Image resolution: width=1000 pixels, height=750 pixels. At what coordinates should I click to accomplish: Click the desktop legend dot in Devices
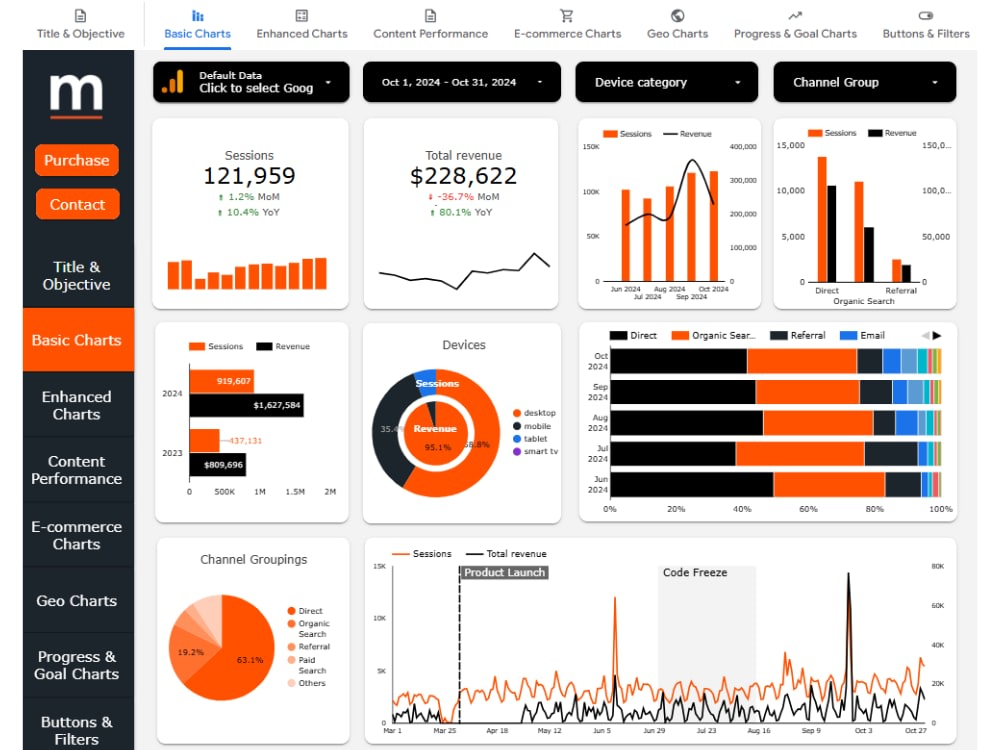coord(517,413)
